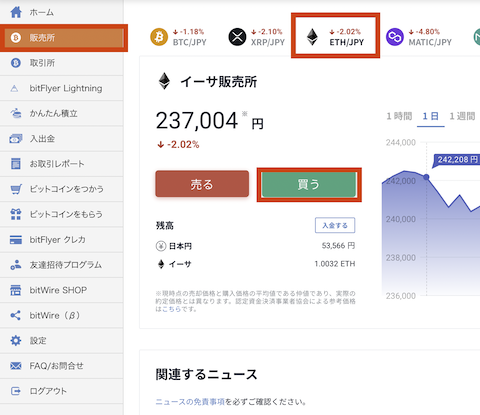Switch chart to 1日 range
Screen dimensions: 480x415
pyautogui.click(x=430, y=116)
